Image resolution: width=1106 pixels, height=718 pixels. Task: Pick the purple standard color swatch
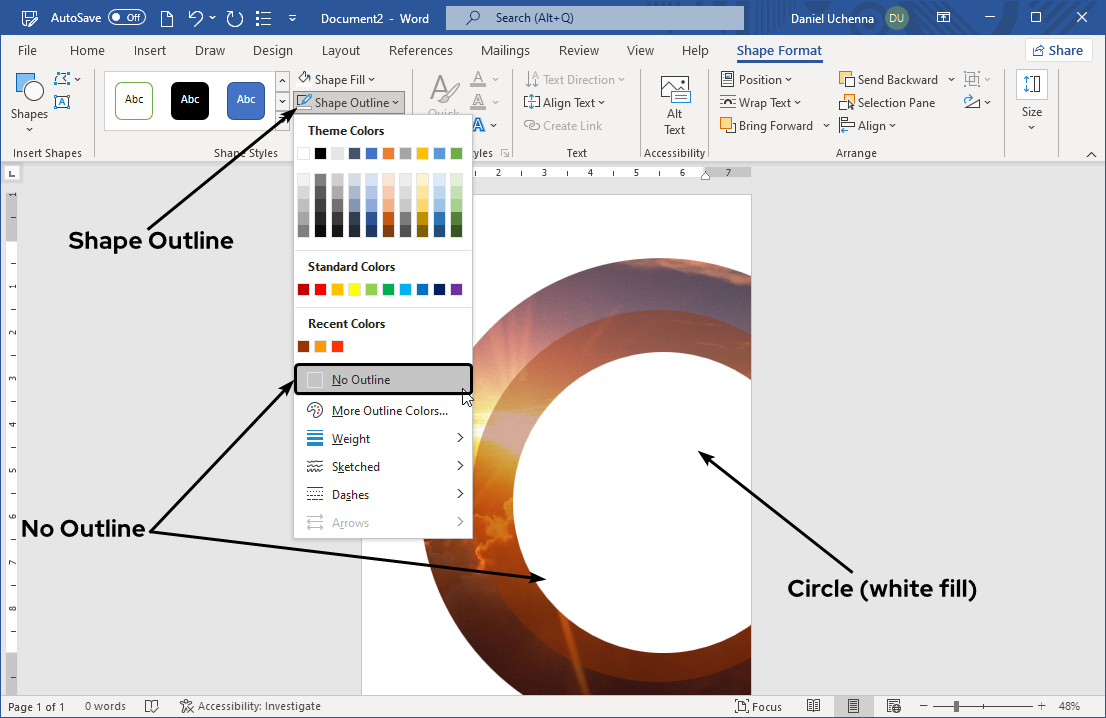click(457, 290)
